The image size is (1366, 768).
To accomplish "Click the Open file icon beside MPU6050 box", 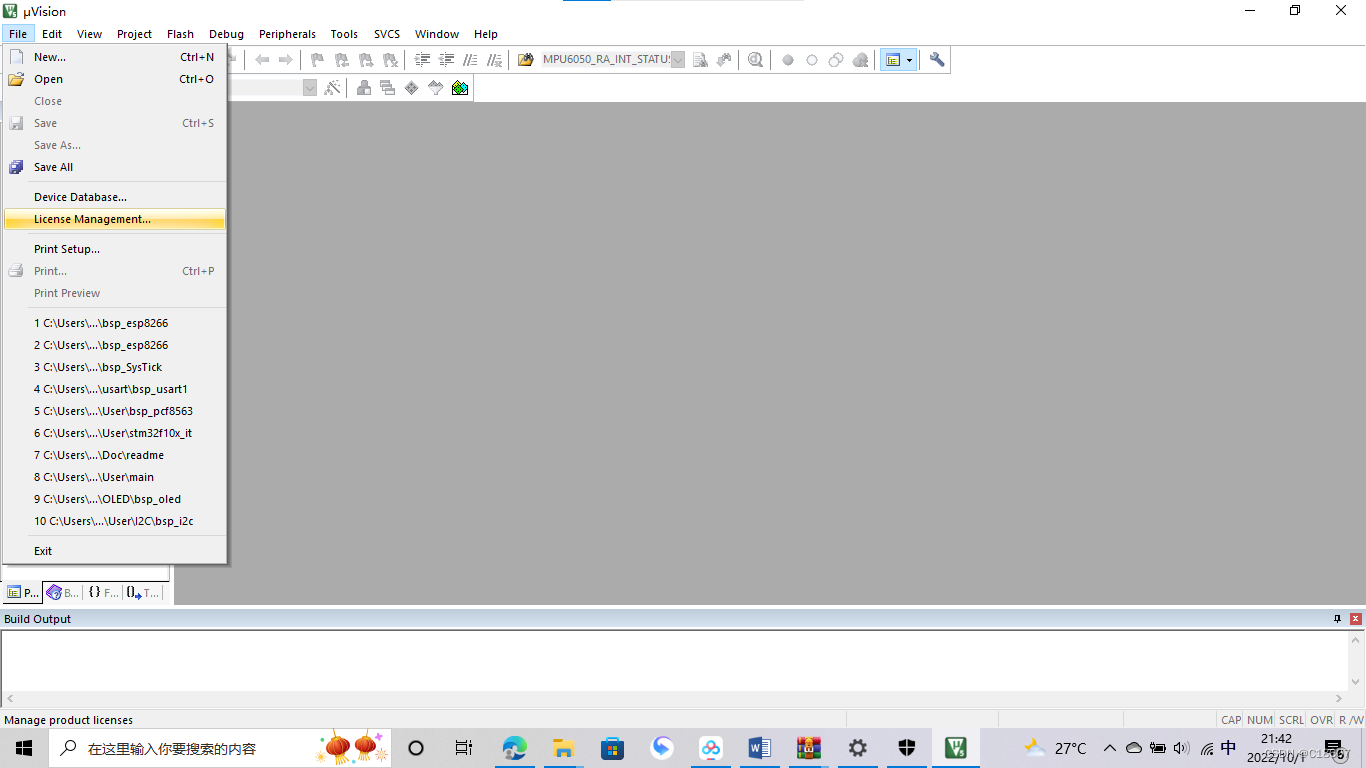I will [525, 60].
